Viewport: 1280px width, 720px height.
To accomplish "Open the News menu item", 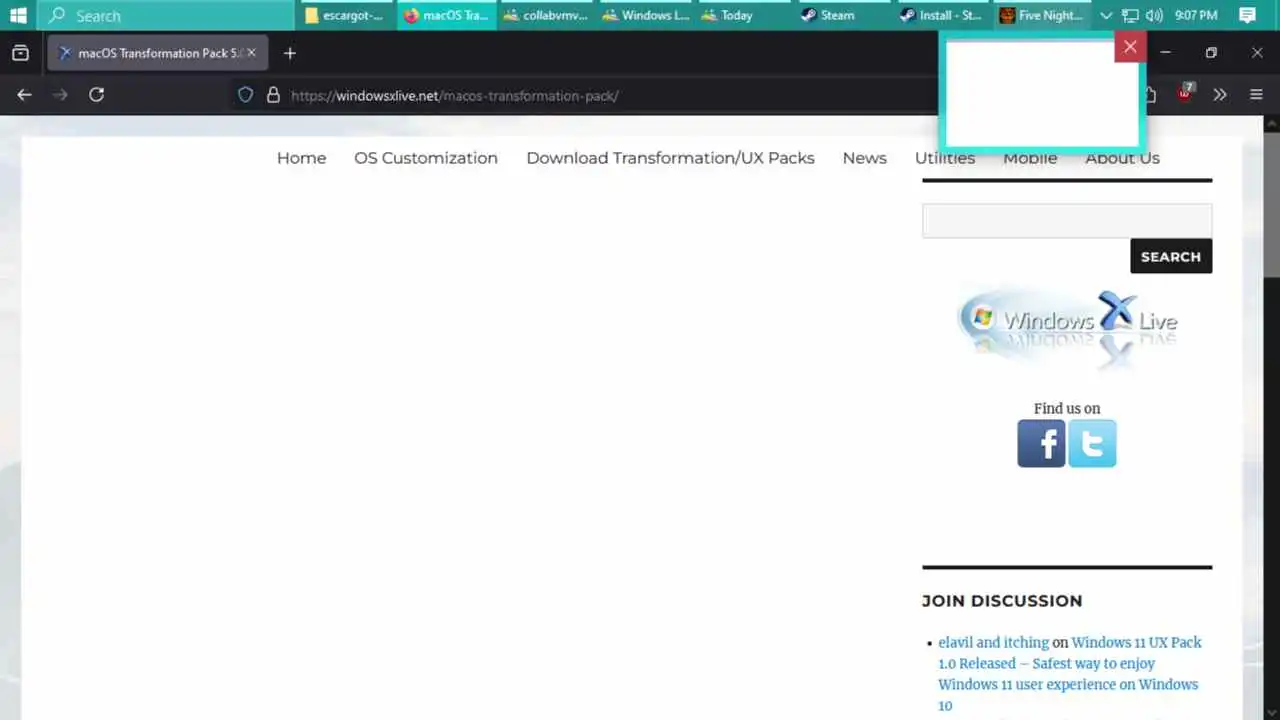I will click(864, 158).
